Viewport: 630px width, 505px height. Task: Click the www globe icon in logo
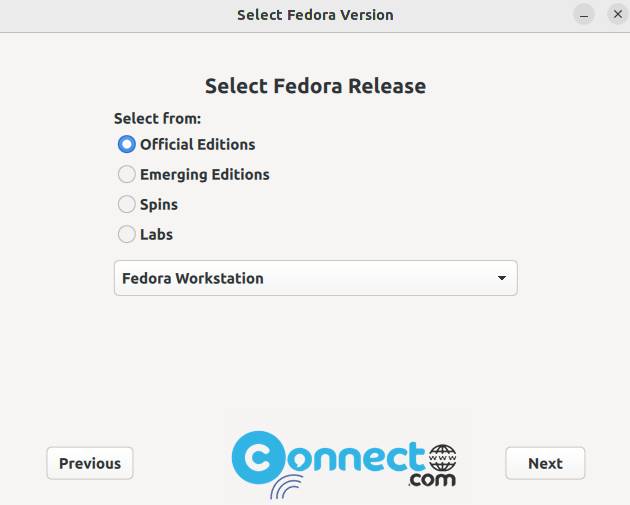pyautogui.click(x=442, y=458)
